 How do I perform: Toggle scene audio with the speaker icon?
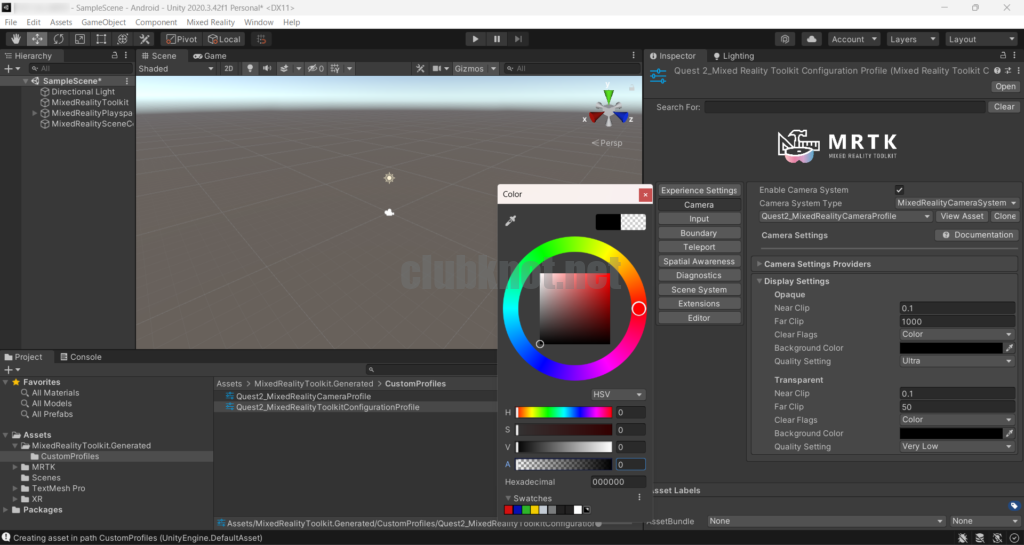click(x=267, y=69)
